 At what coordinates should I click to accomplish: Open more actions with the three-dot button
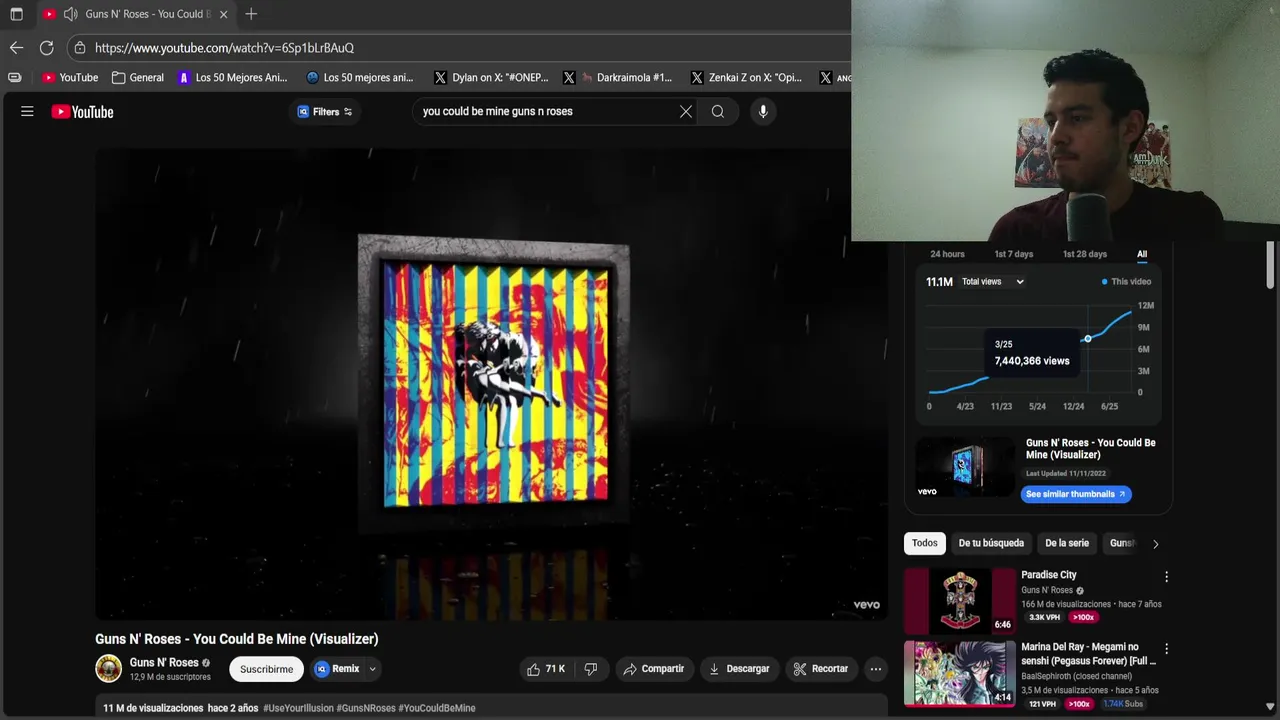tap(875, 669)
